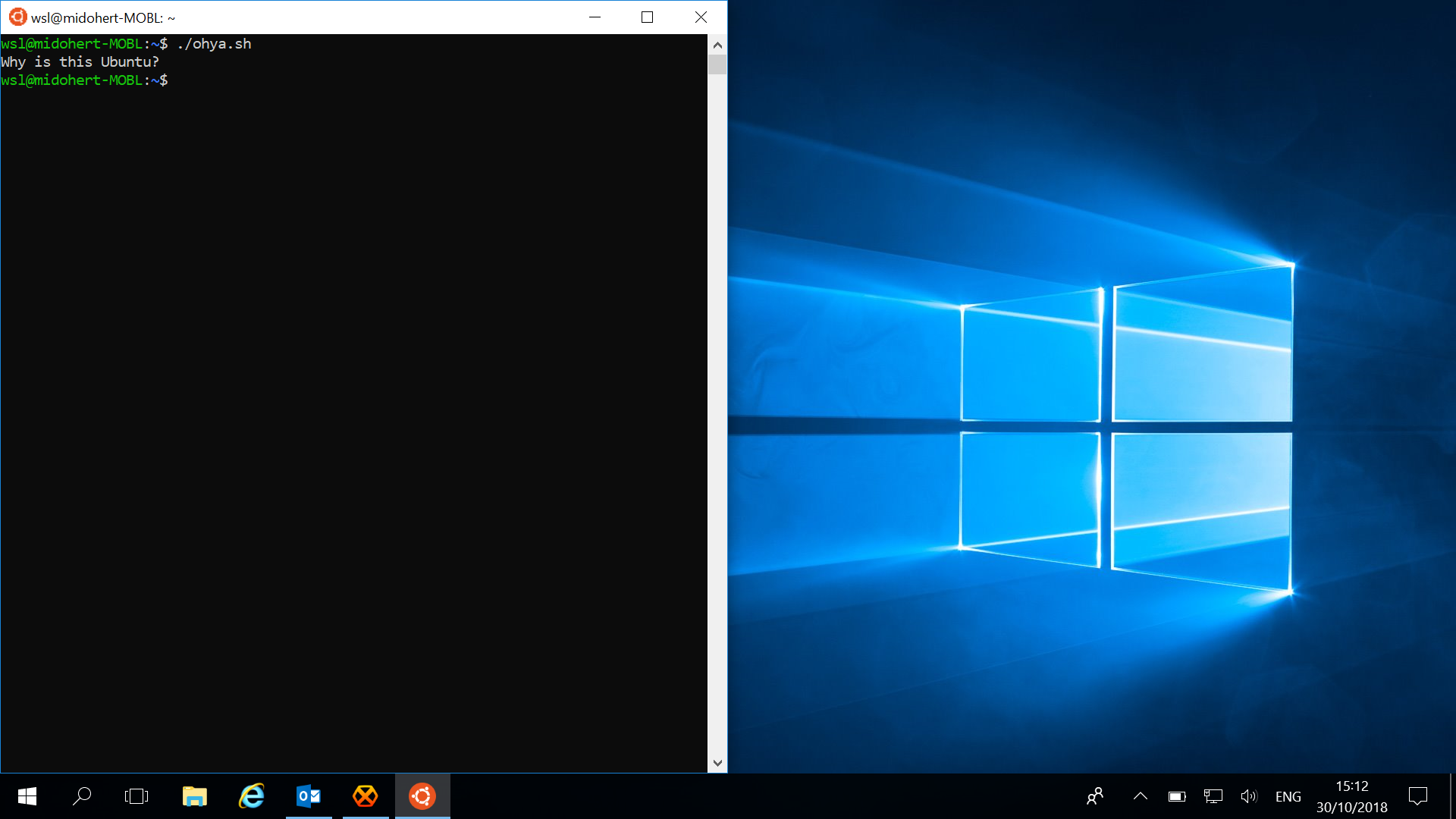Click the './ohya.sh' command text
Viewport: 1456px width, 819px height.
(x=214, y=44)
